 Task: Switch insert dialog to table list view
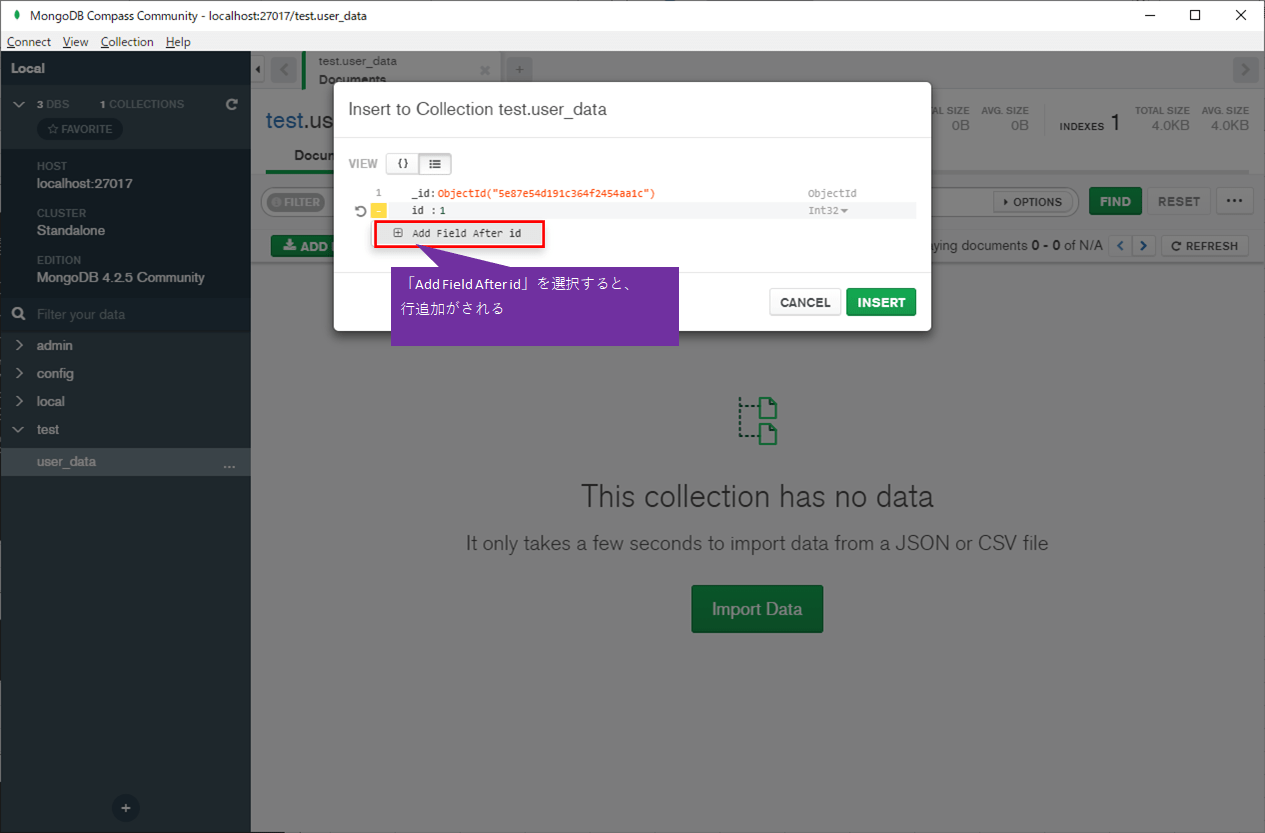[434, 163]
